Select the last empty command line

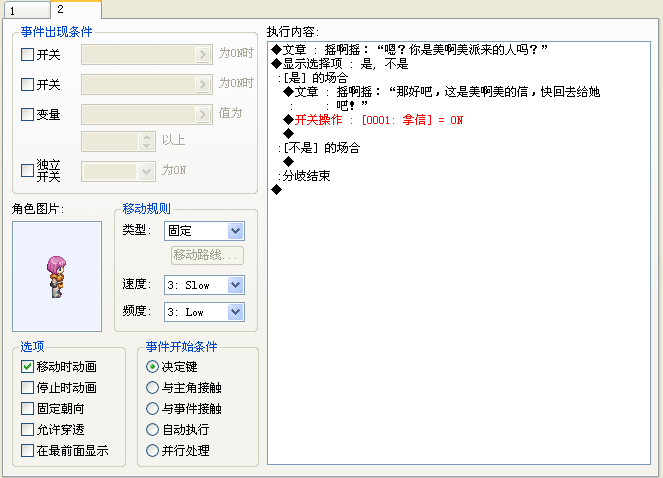click(x=459, y=190)
